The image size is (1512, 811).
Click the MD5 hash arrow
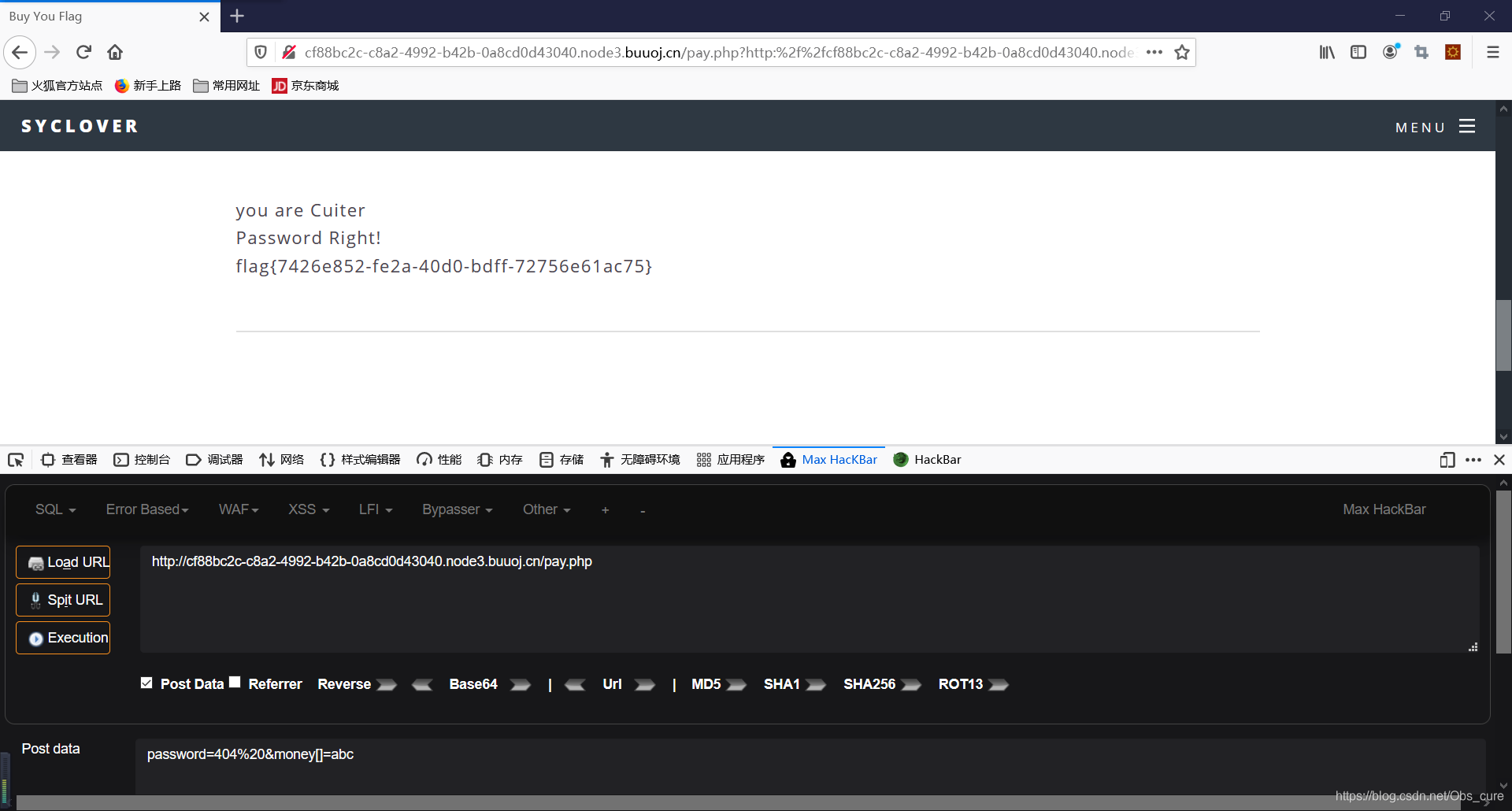[x=736, y=685]
